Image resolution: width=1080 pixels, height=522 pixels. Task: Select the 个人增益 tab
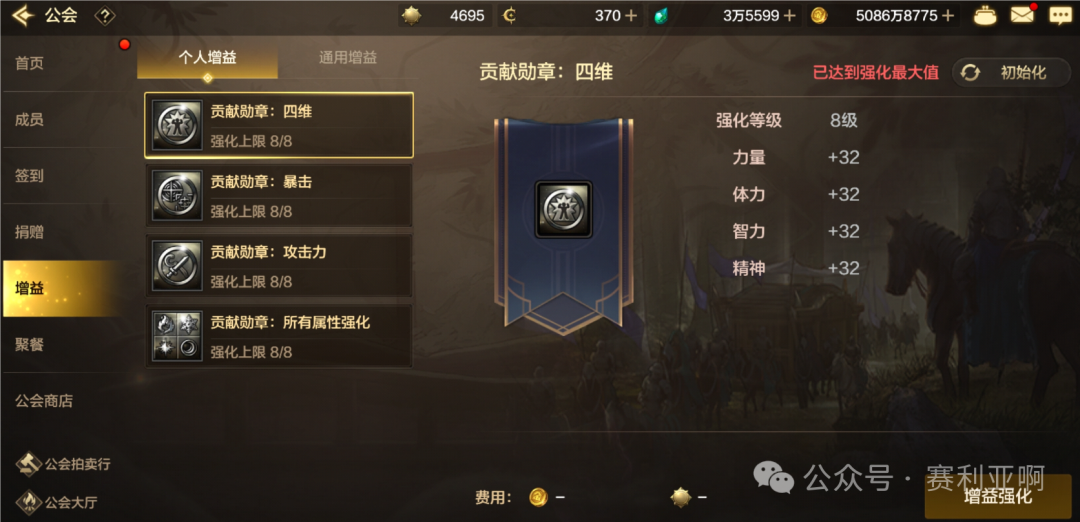(207, 58)
